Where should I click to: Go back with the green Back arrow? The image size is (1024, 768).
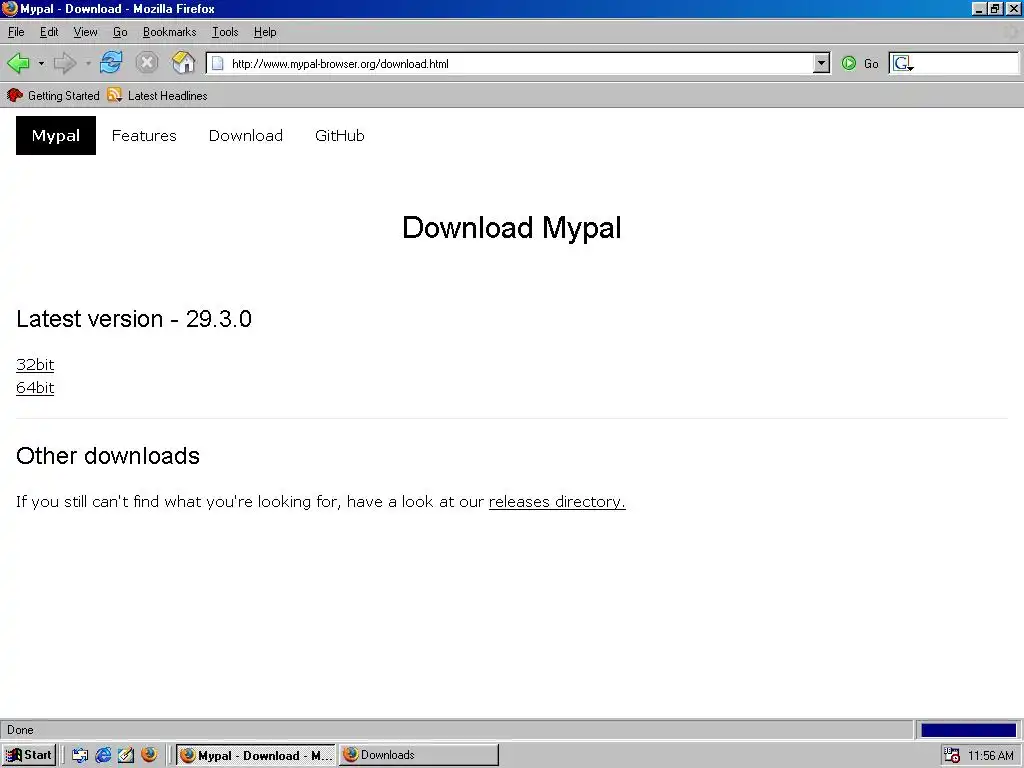(18, 63)
